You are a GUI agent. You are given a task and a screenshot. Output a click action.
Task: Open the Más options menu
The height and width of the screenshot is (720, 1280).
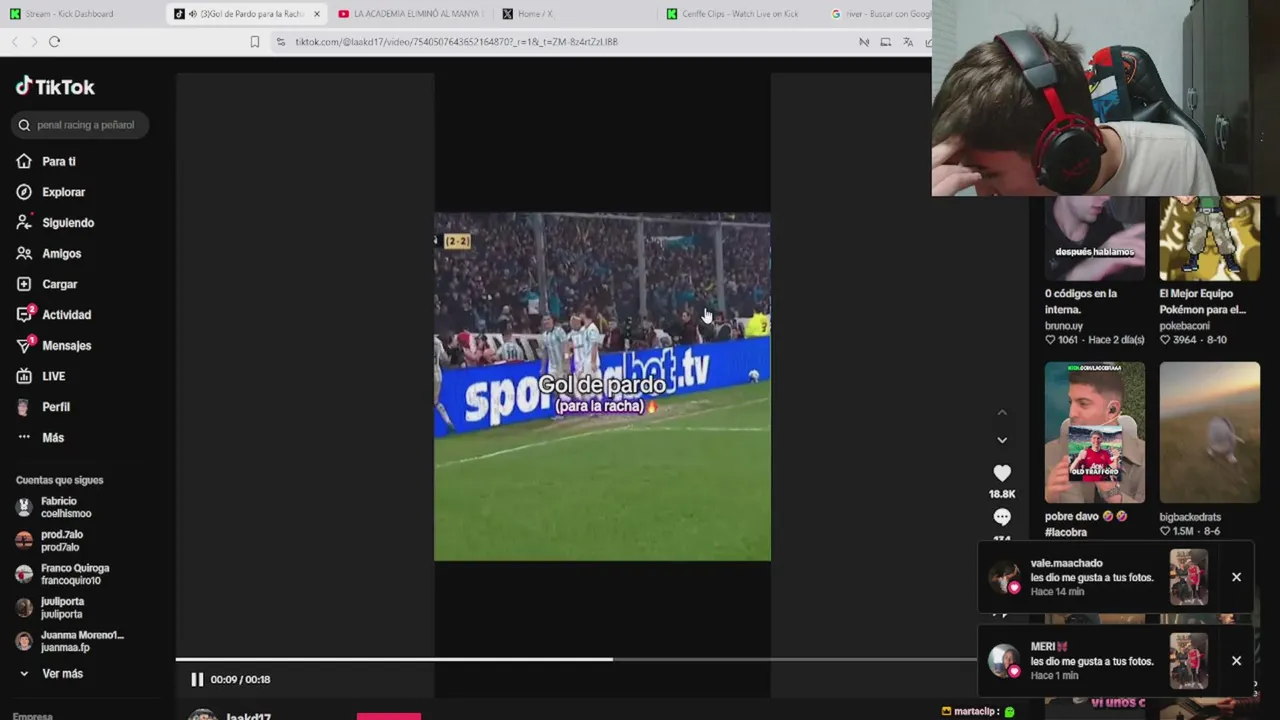coord(40,438)
